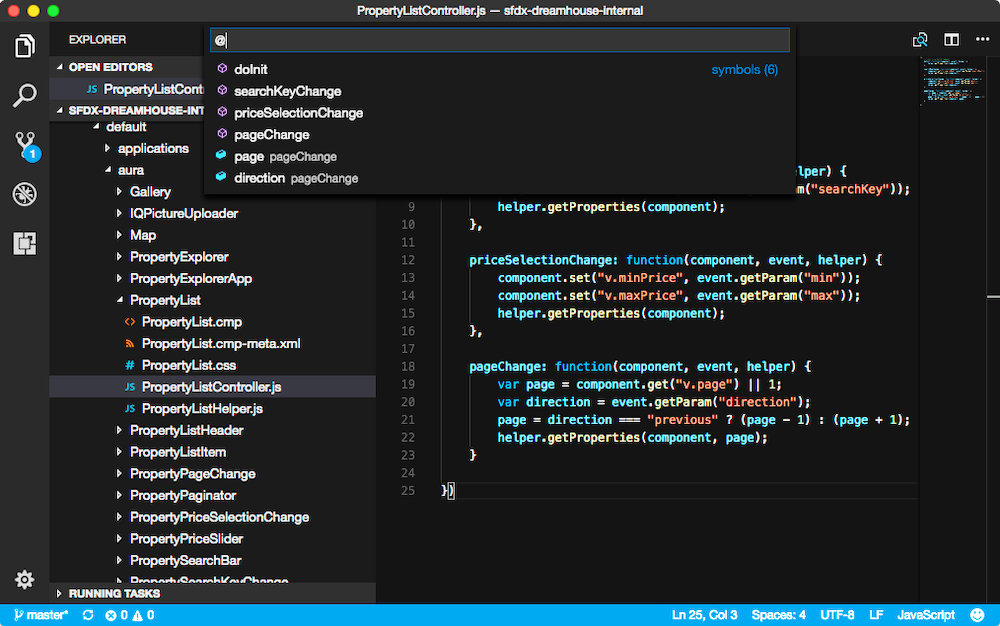Viewport: 1000px width, 626px height.
Task: Click the JavaScript language mode button
Action: coord(925,615)
